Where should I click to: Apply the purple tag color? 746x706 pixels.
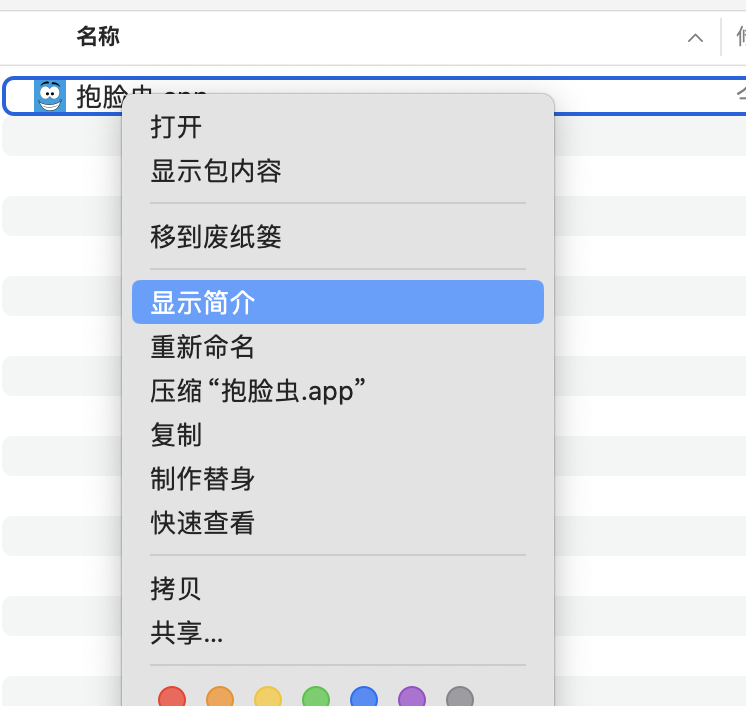pyautogui.click(x=412, y=698)
